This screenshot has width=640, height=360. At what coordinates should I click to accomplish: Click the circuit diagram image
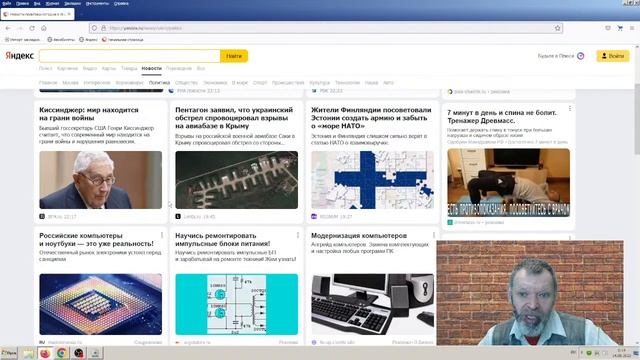pyautogui.click(x=236, y=304)
